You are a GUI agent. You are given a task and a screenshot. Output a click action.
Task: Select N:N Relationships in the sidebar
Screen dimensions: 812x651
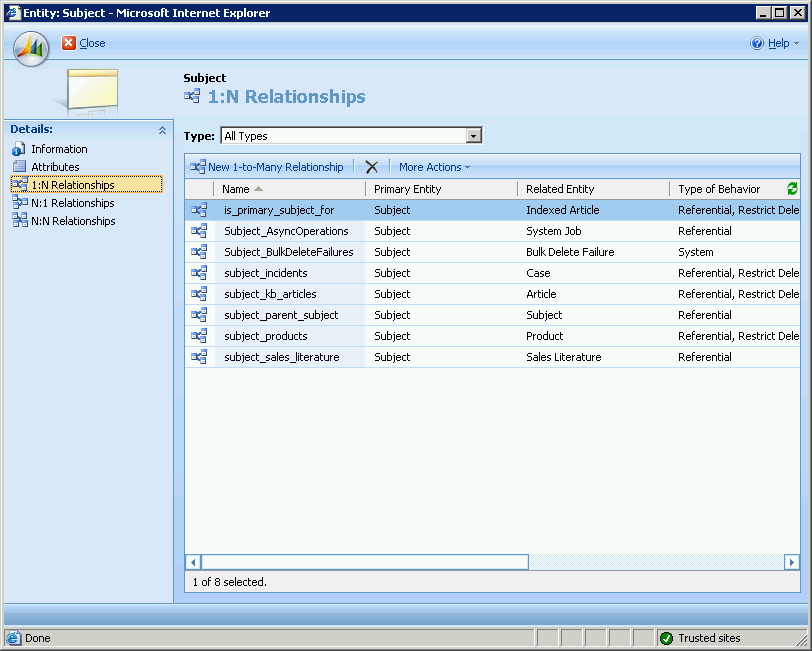pos(72,221)
